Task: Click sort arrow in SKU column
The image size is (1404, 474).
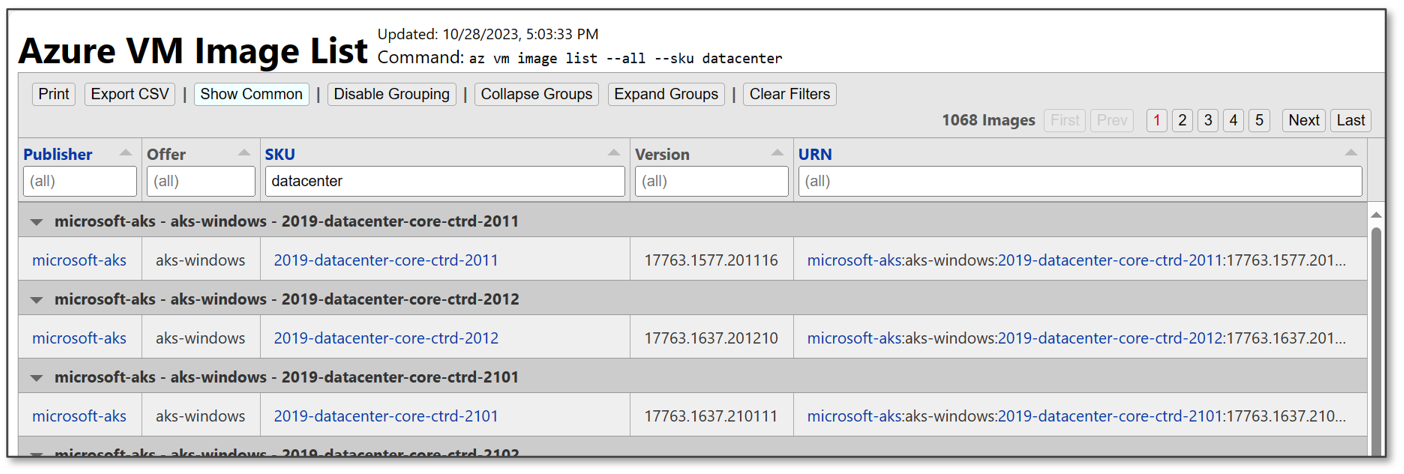Action: click(614, 153)
